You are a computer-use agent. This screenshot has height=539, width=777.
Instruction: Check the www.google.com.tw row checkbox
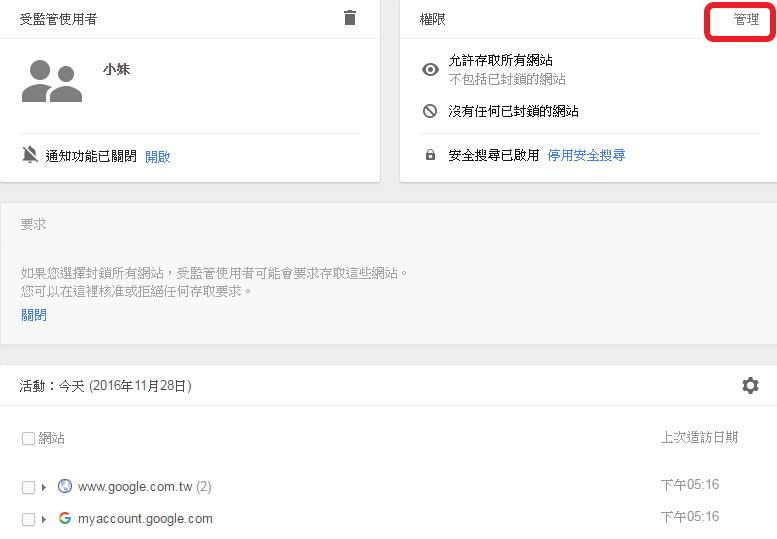28,488
